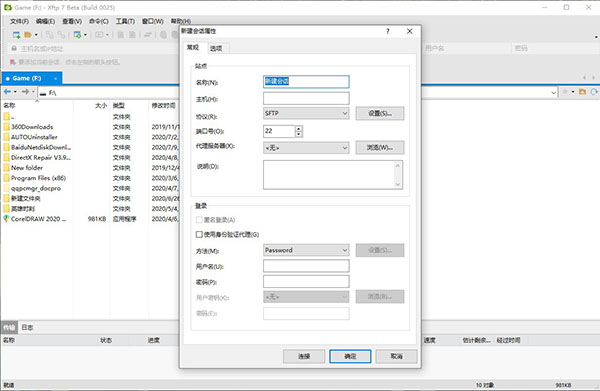The width and height of the screenshot is (600, 391).
Task: Open the Password method dropdown
Action: pos(306,250)
